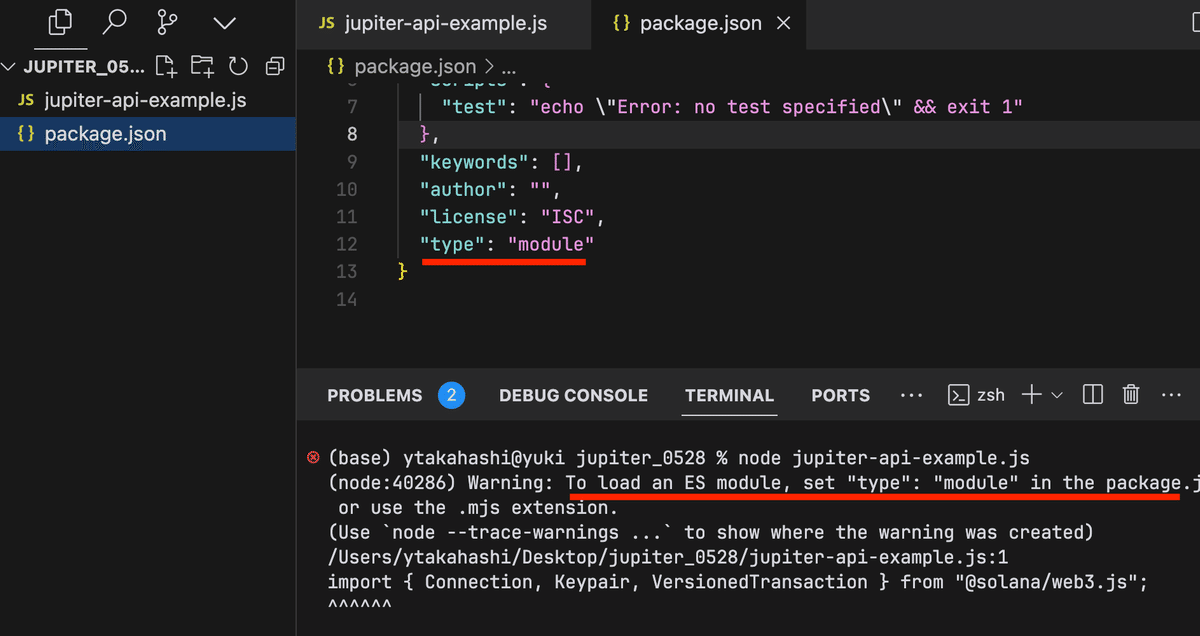
Task: Split the terminal pane
Action: coord(1093,395)
